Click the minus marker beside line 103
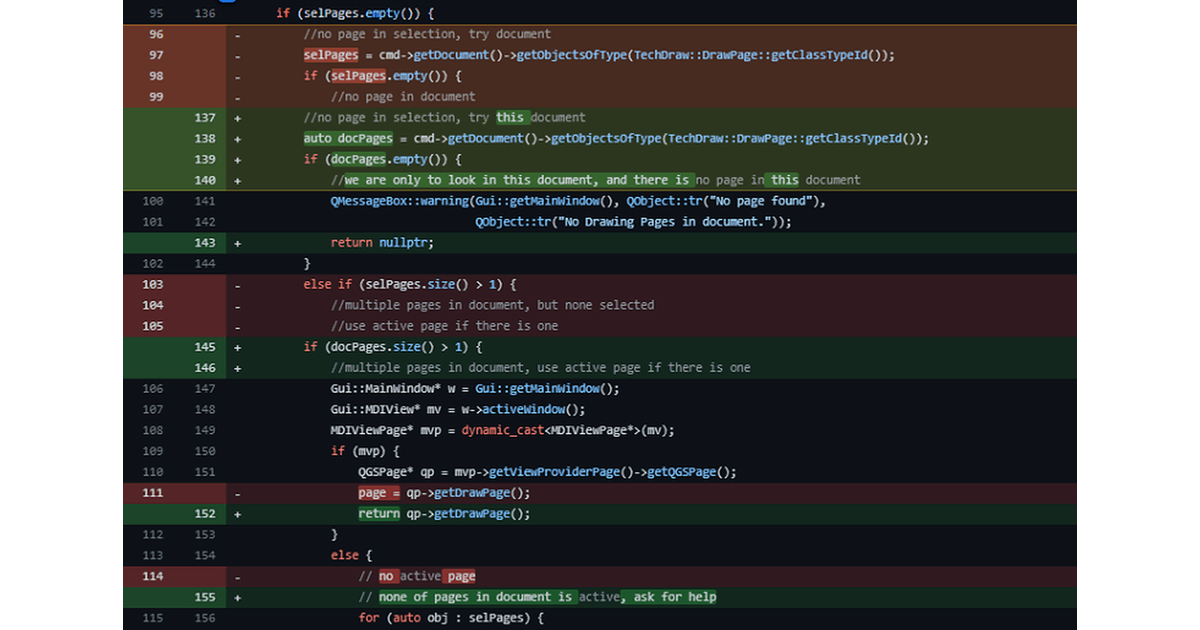1200x630 pixels. click(237, 284)
